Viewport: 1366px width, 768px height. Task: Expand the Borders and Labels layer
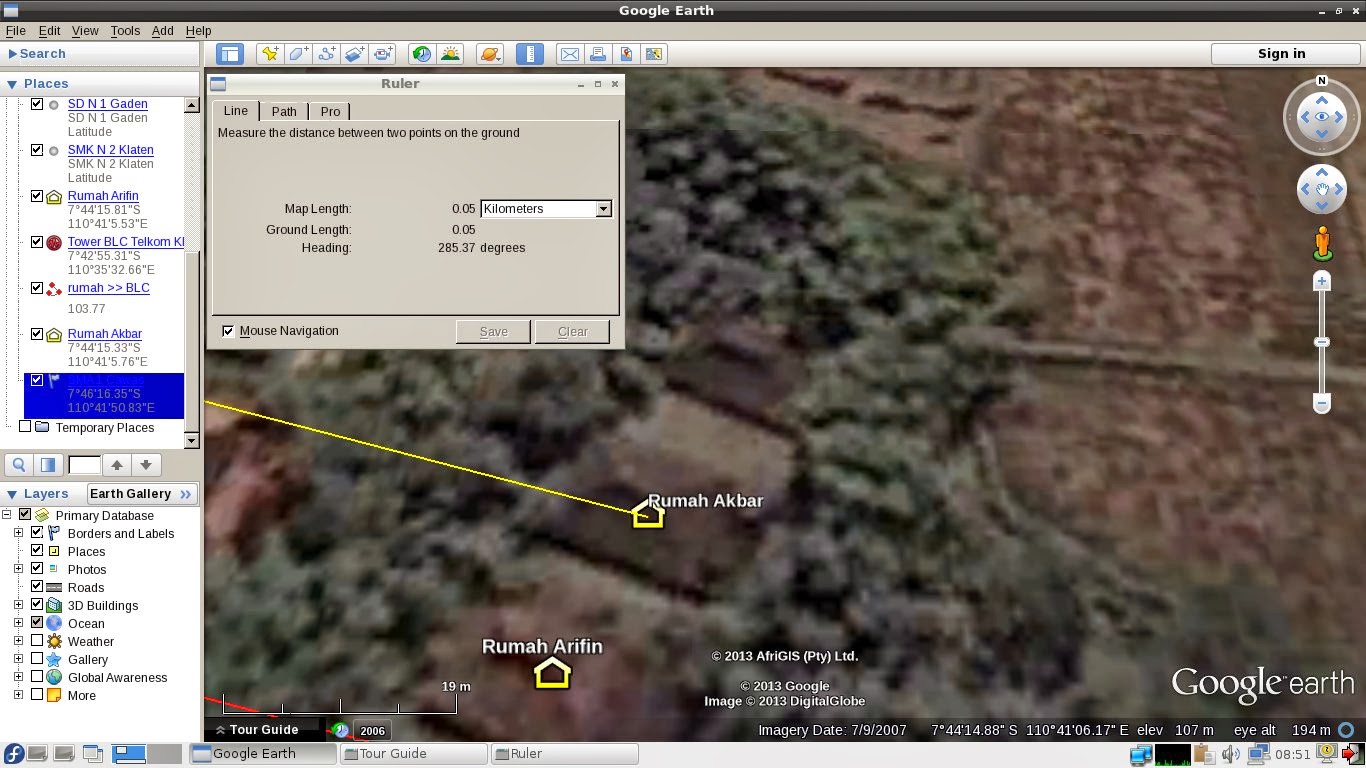18,533
